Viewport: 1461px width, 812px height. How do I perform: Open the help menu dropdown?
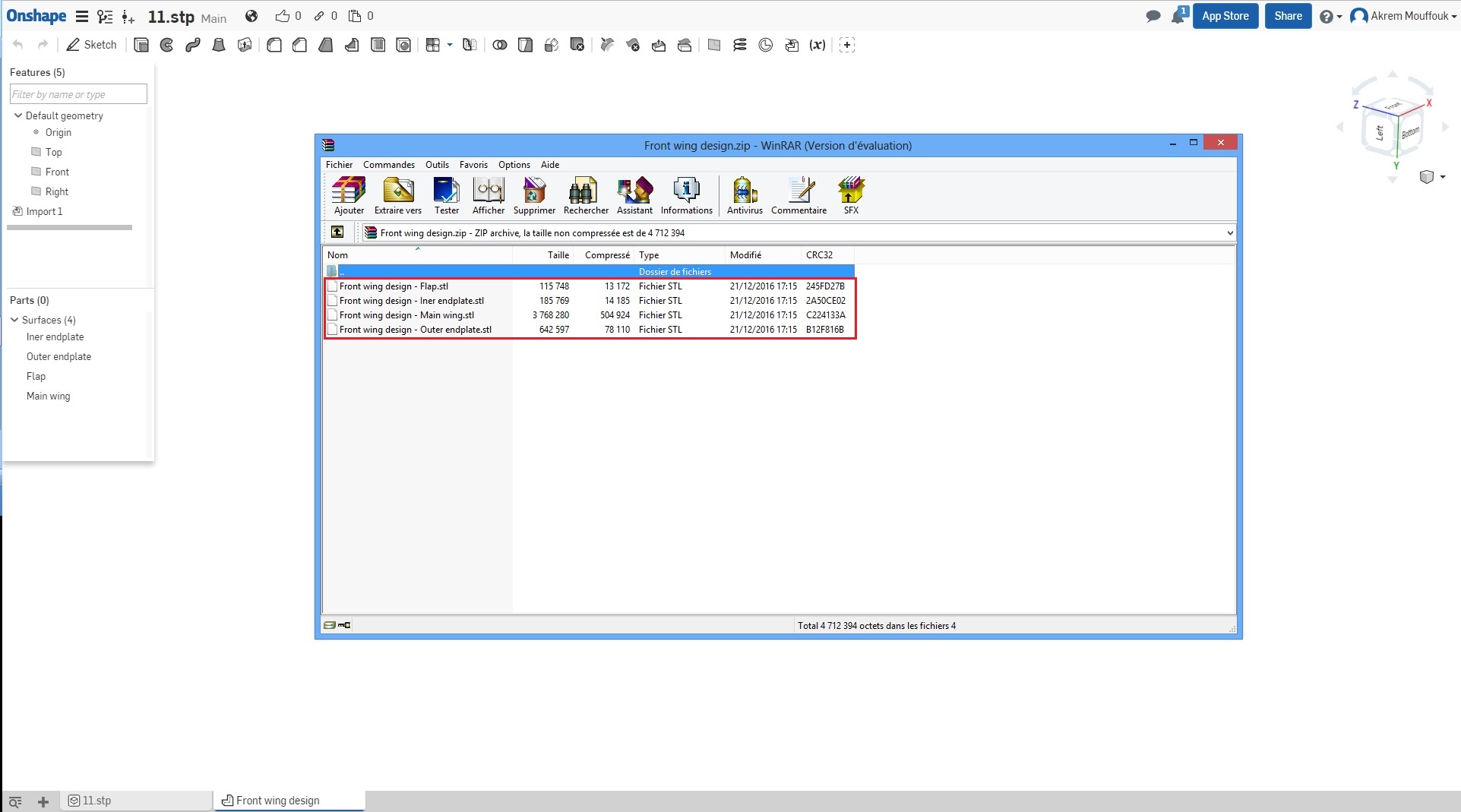pyautogui.click(x=1330, y=16)
